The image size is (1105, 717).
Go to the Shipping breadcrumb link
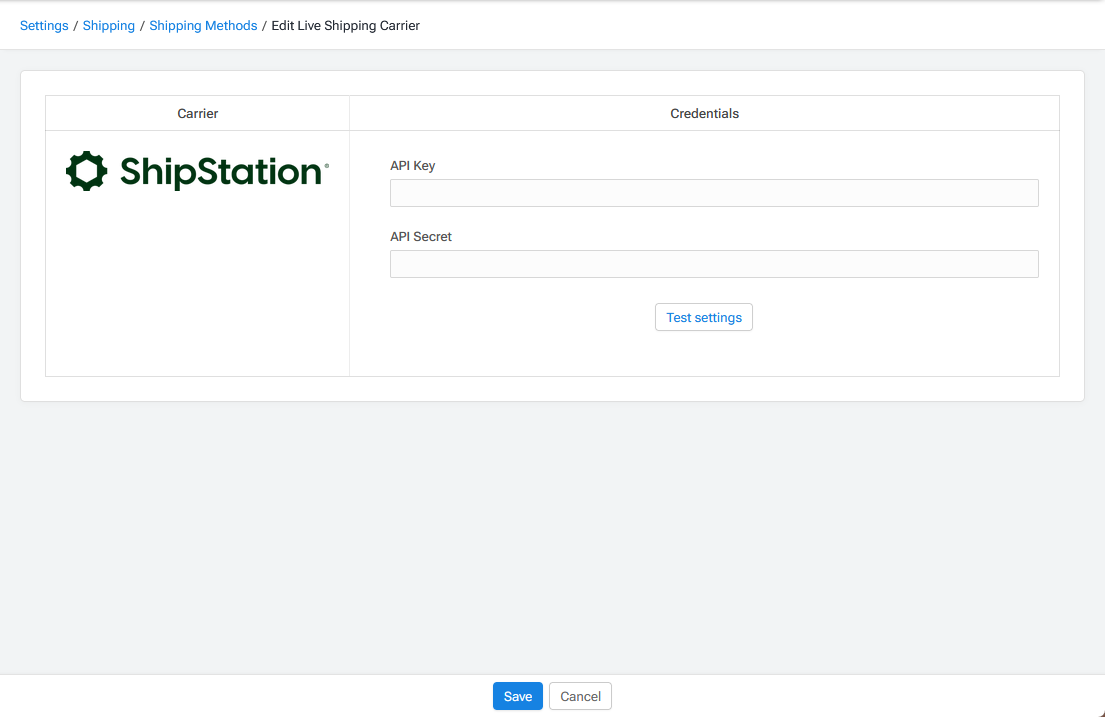(109, 25)
